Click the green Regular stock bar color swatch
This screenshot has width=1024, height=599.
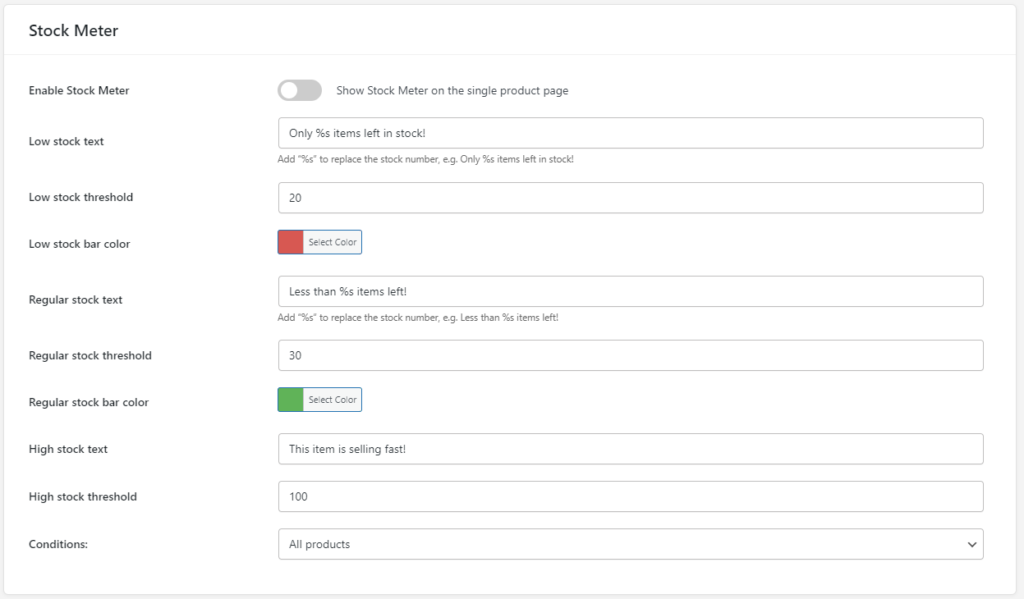coord(291,400)
